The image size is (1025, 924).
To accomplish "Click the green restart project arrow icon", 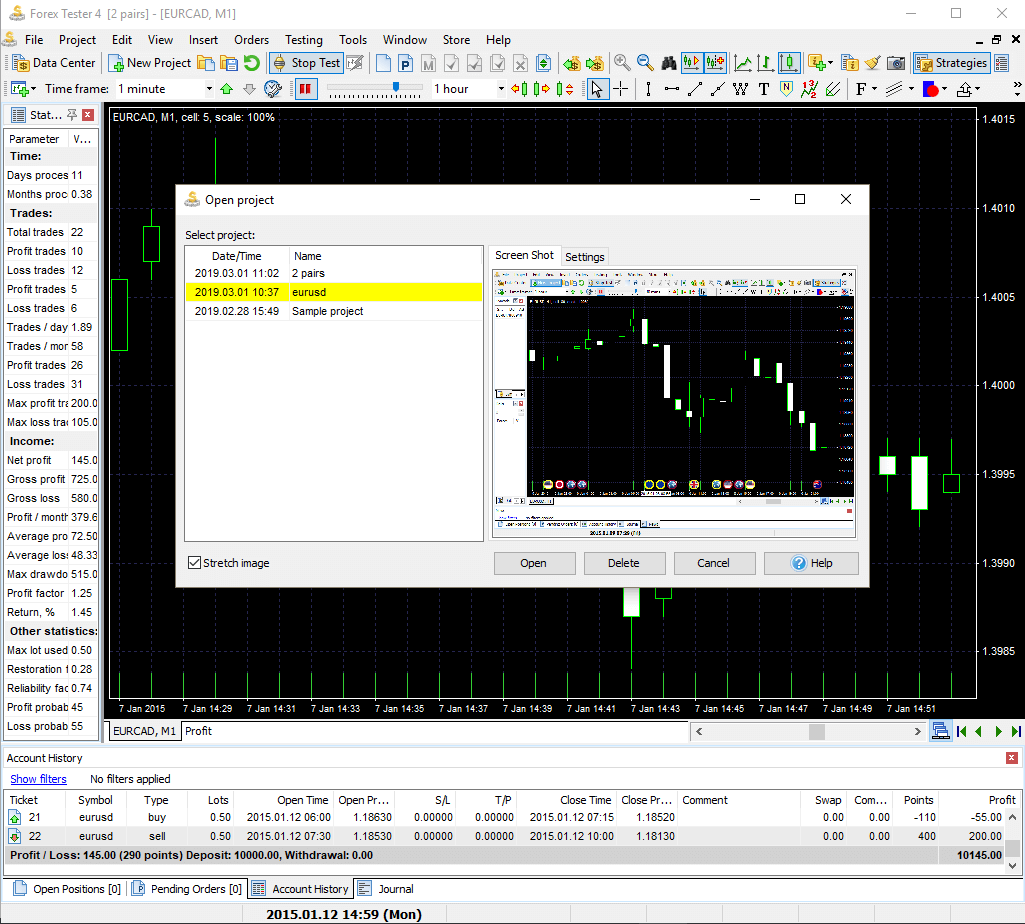I will 252,63.
